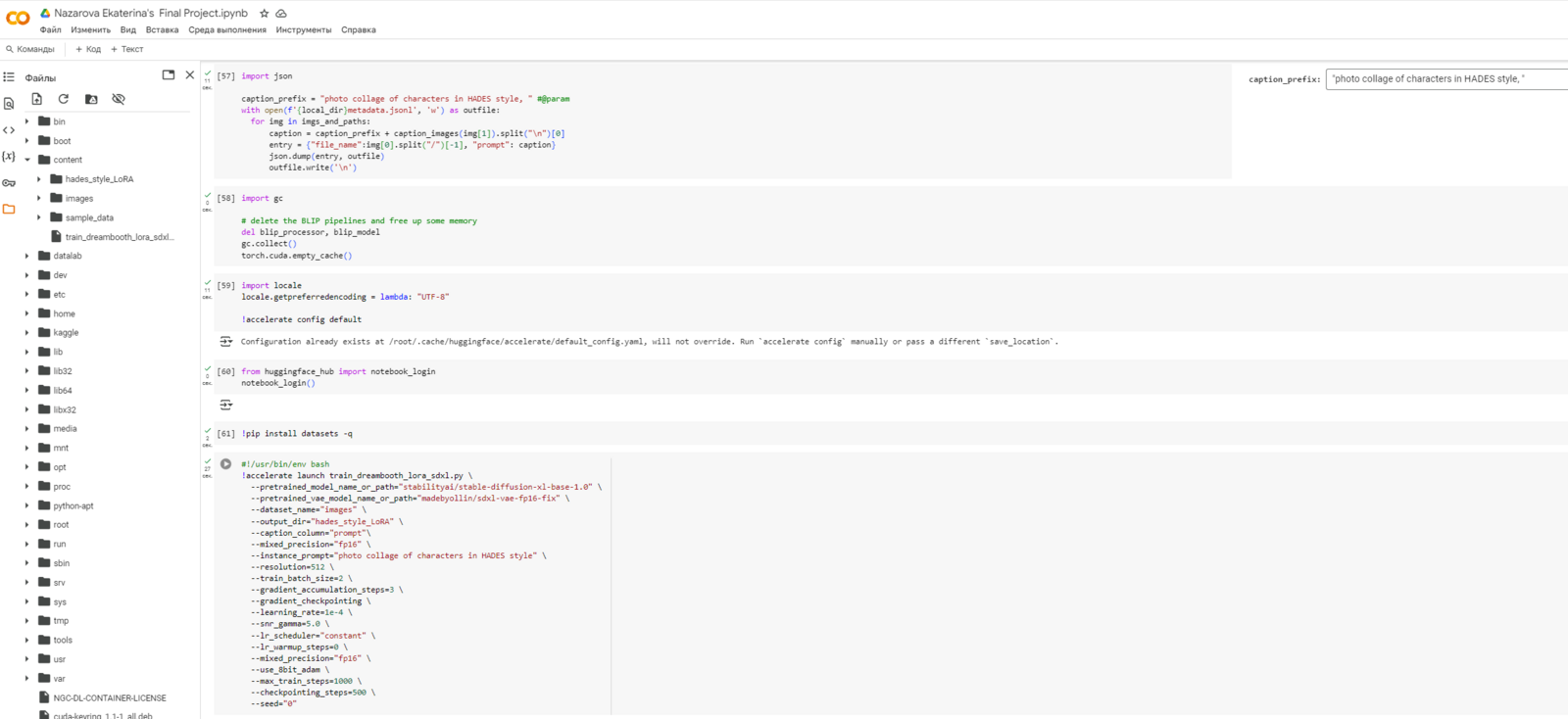Screen dimensions: 1568x719
Task: Collapse the content folder in file tree
Action: pyautogui.click(x=27, y=160)
